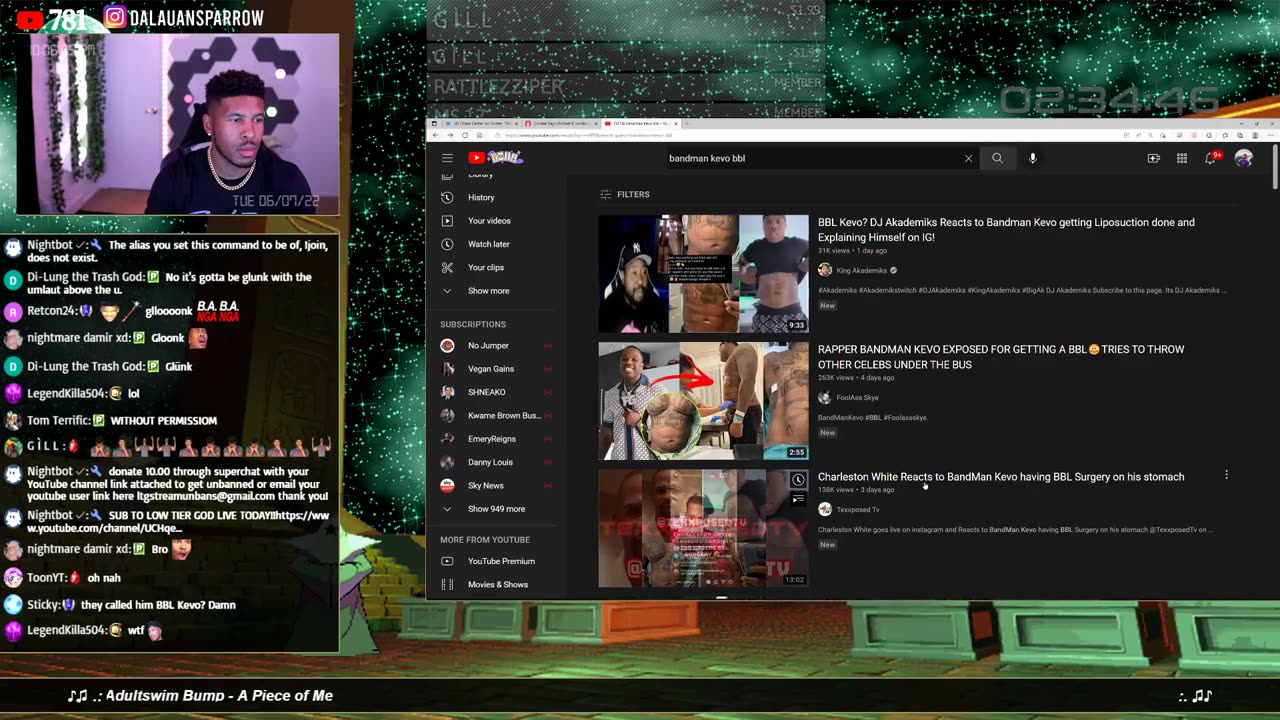Screen dimensions: 1280x720
Task: Click the No Jumper channel avatar
Action: 447,345
